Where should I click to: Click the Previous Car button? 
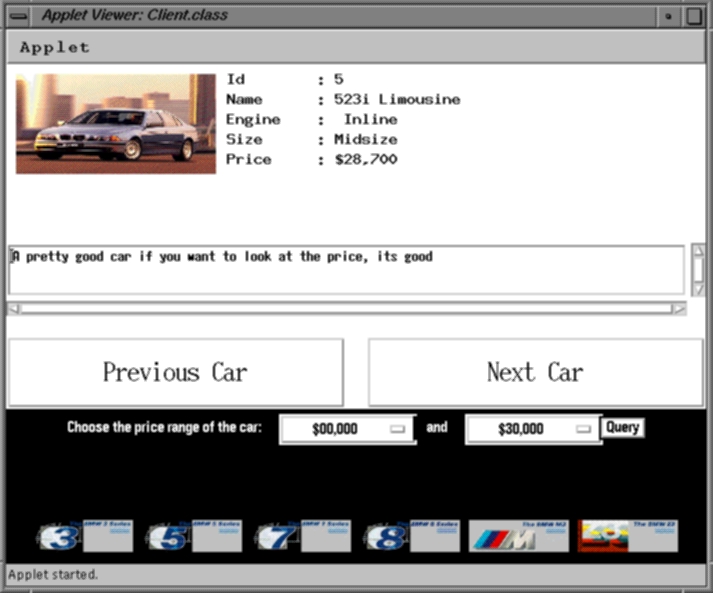[x=176, y=372]
